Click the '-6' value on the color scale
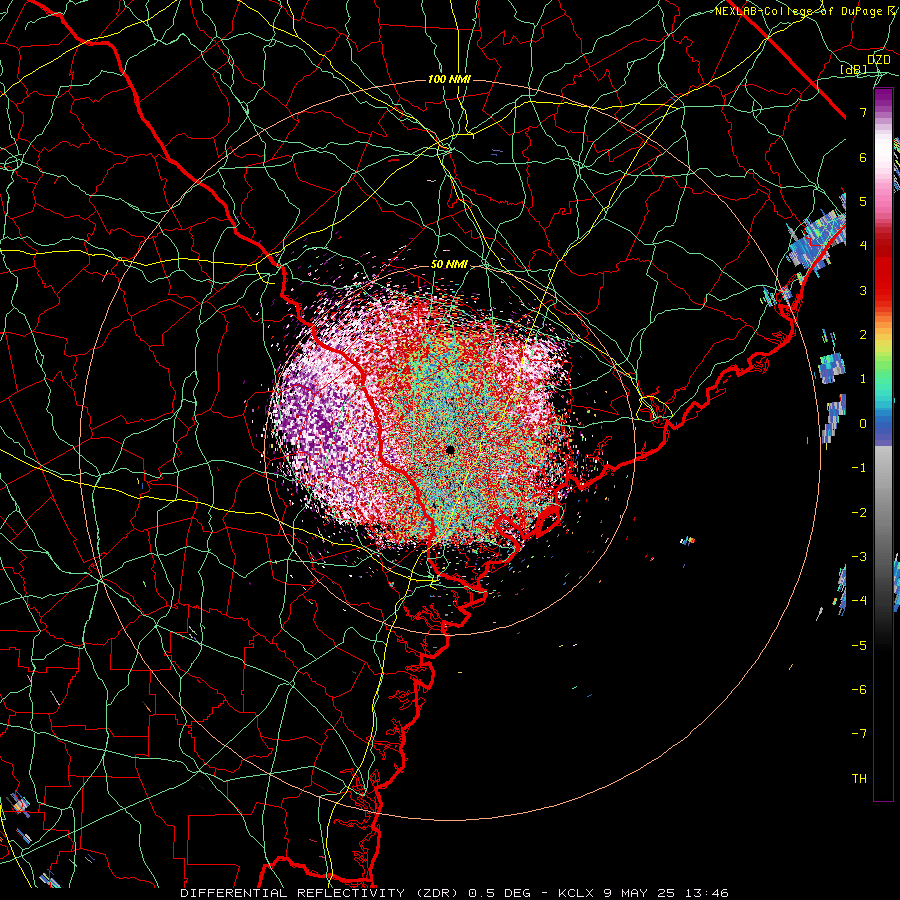The height and width of the screenshot is (900, 900). 859,690
